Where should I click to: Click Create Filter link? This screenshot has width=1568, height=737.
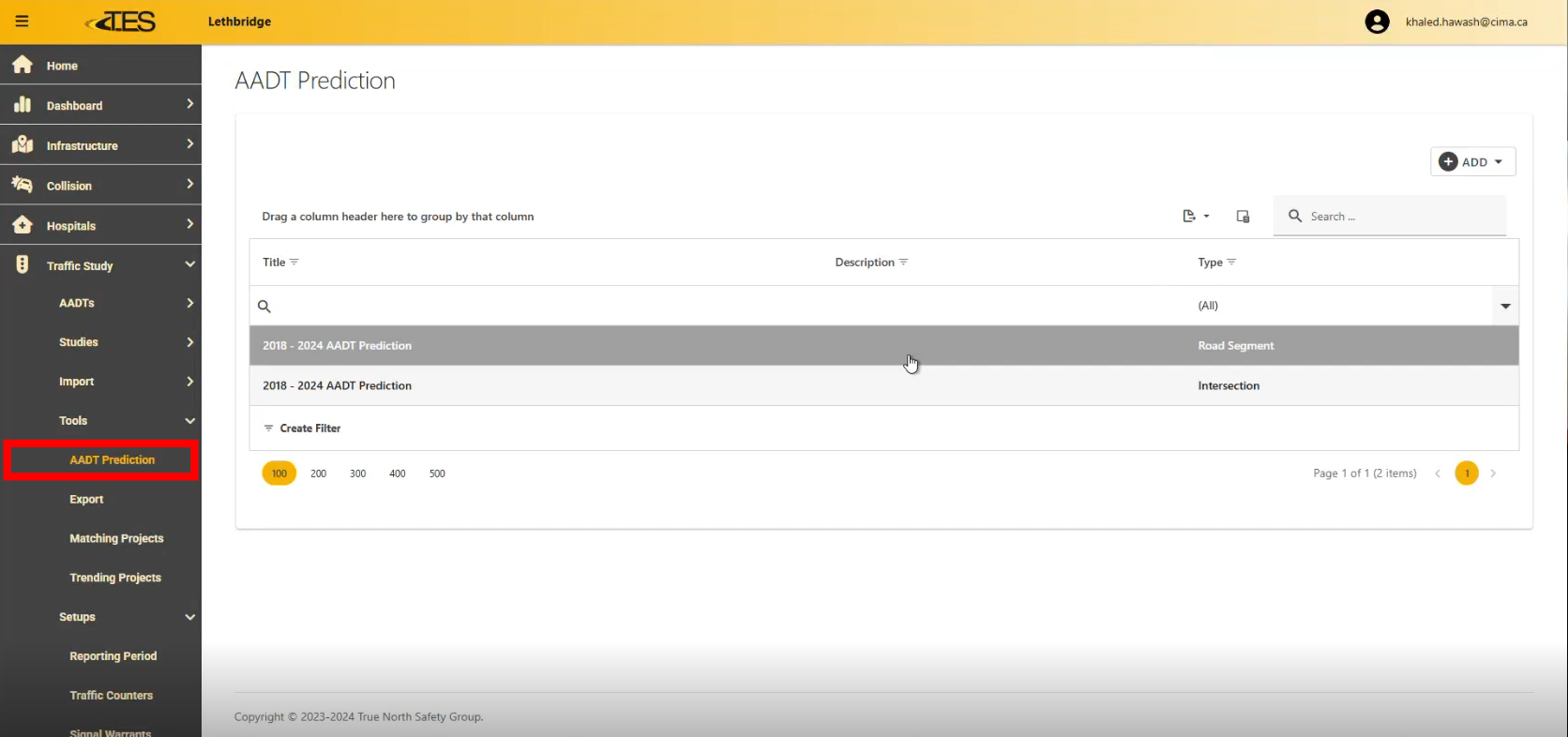pyautogui.click(x=309, y=429)
